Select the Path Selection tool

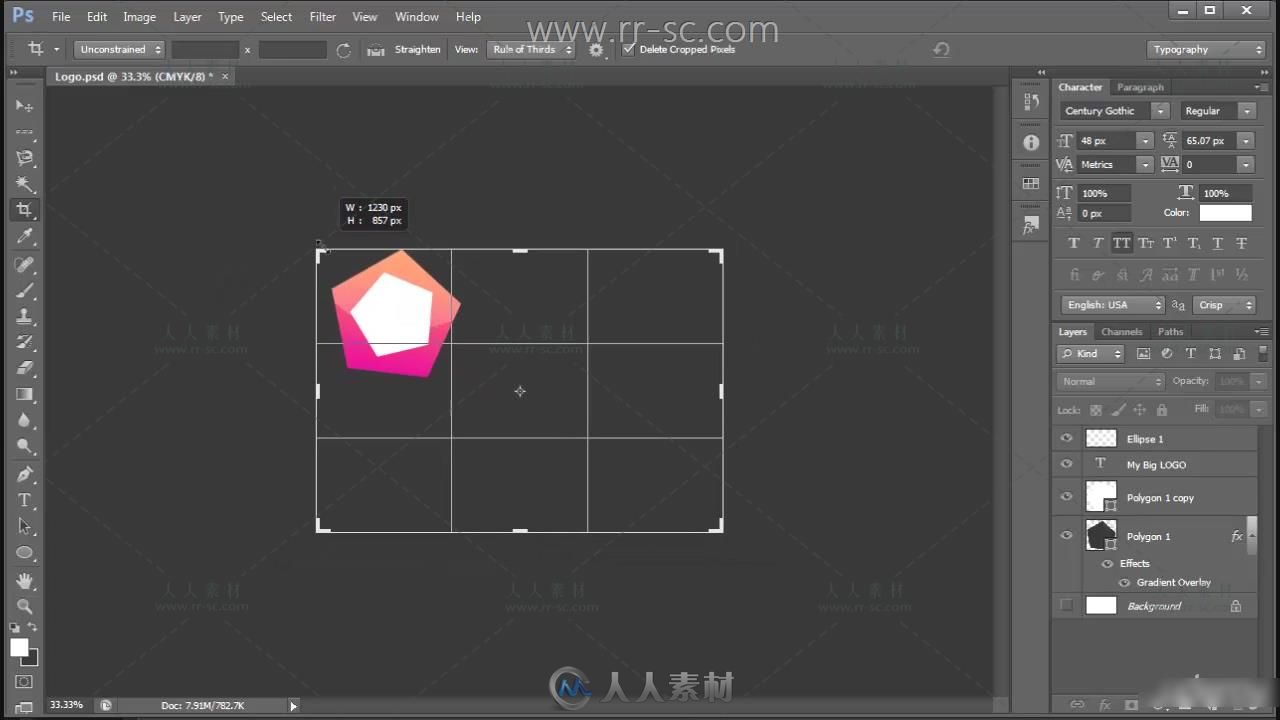[25, 526]
